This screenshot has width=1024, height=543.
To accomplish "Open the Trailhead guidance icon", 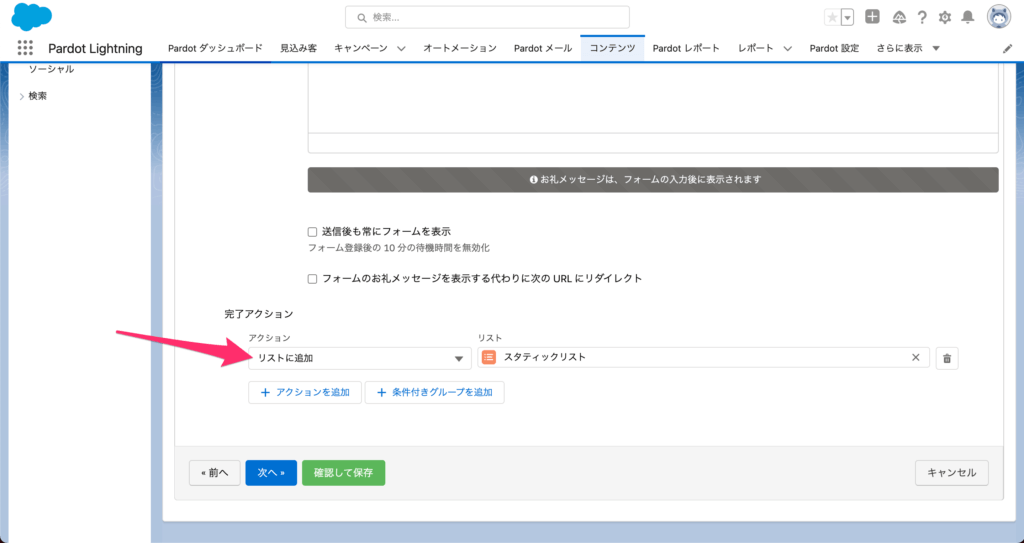I will (x=899, y=18).
